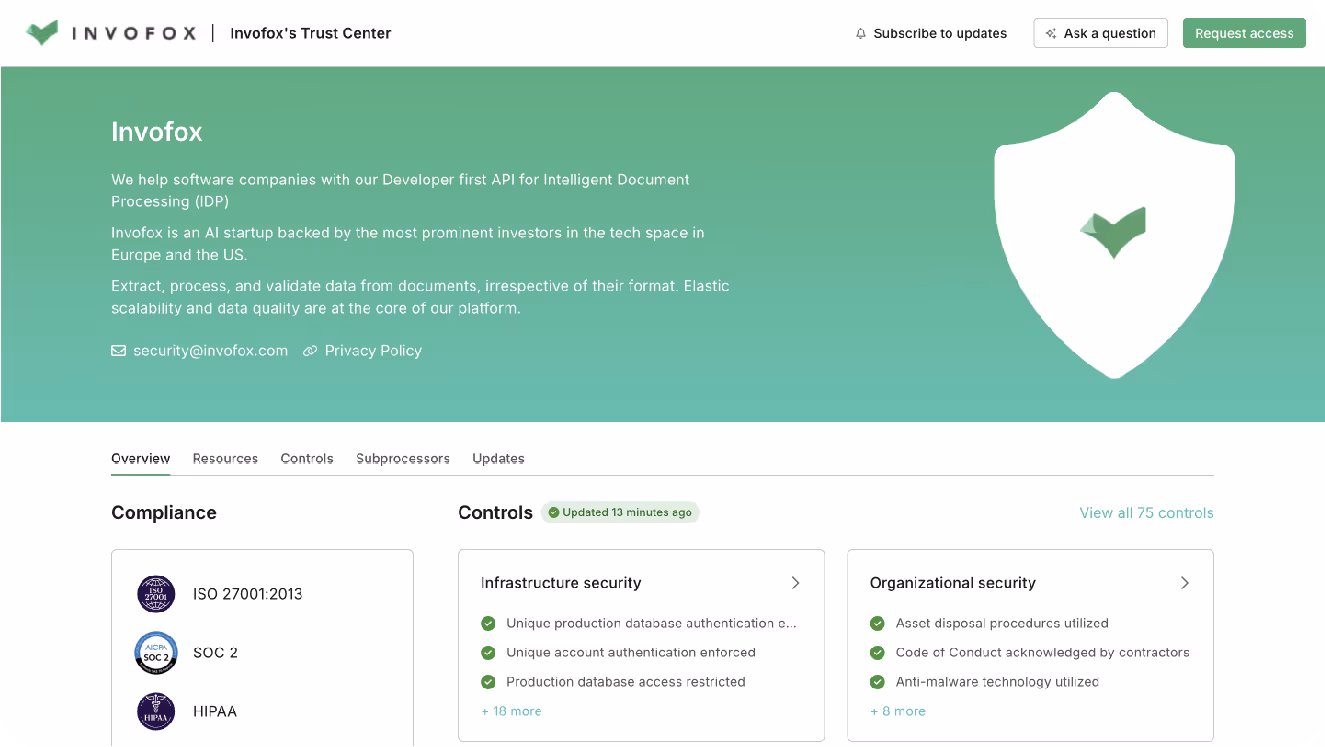Open the ISO 27001:2013 compliance entry
The width and height of the screenshot is (1325, 747).
click(248, 594)
